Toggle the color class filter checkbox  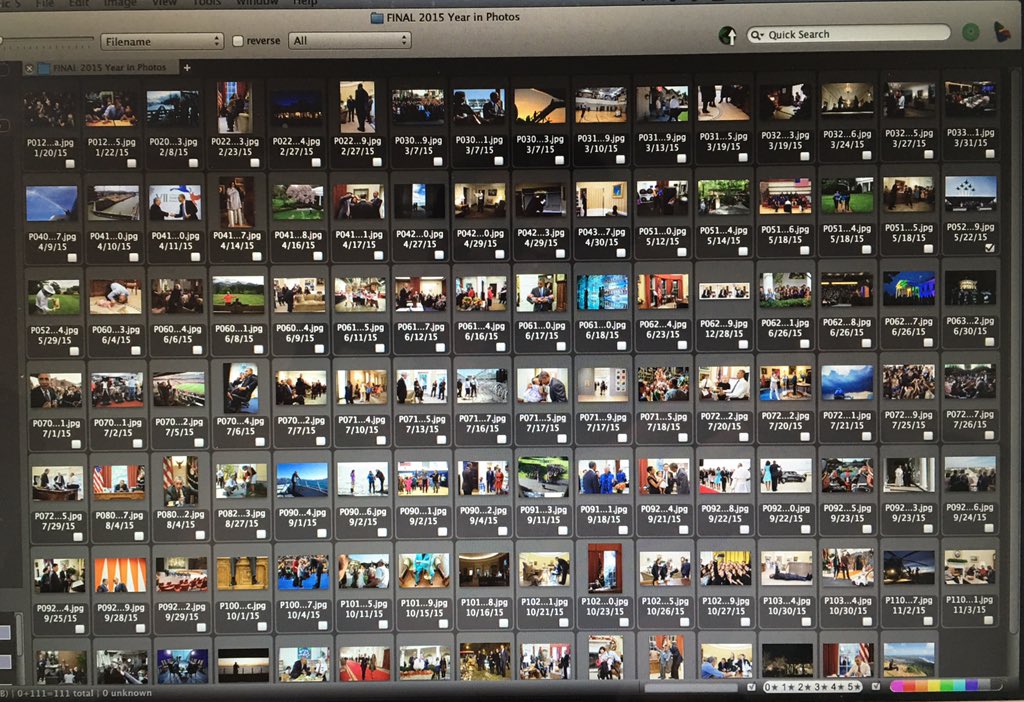tap(876, 686)
